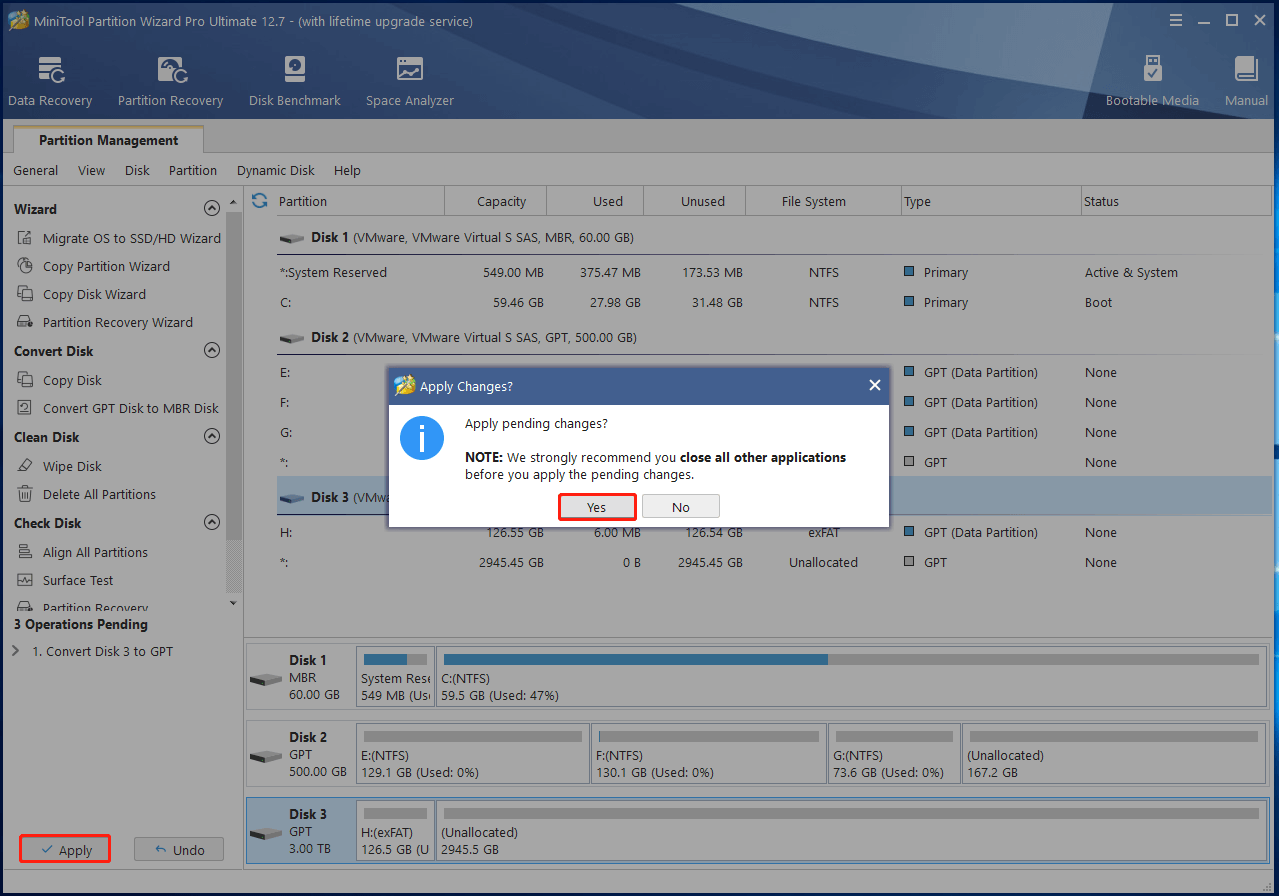The image size is (1279, 896).
Task: Open the Dynamic Disk menu
Action: pyautogui.click(x=275, y=170)
